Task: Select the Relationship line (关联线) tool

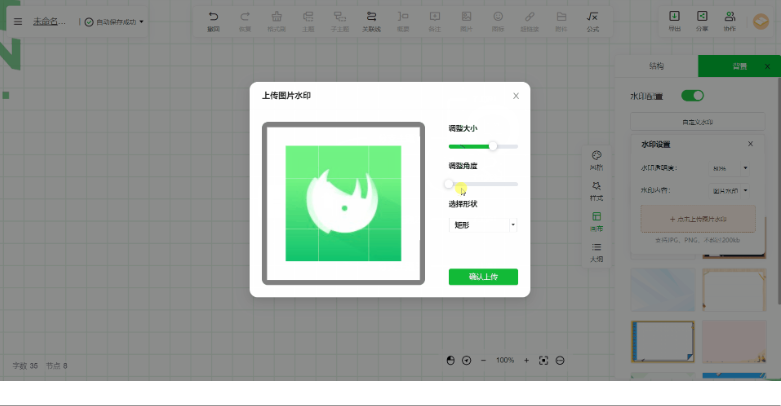Action: 372,22
